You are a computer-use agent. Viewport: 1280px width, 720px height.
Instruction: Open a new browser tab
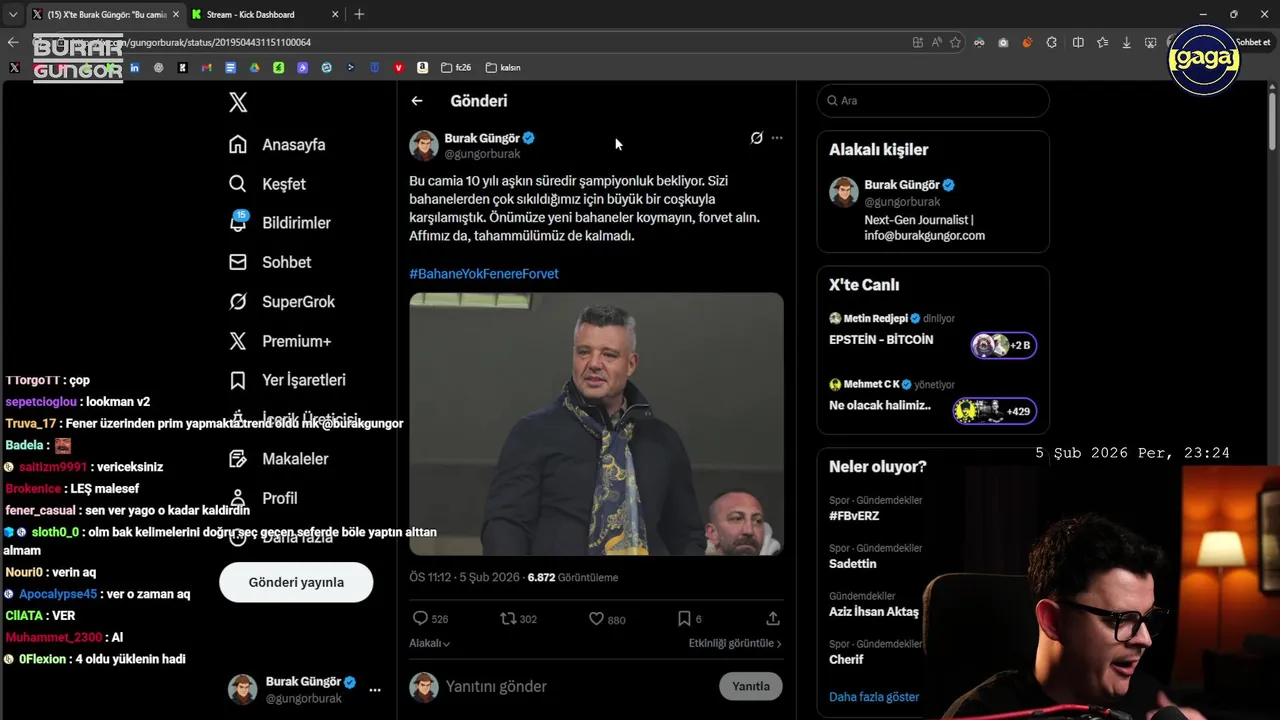tap(359, 14)
